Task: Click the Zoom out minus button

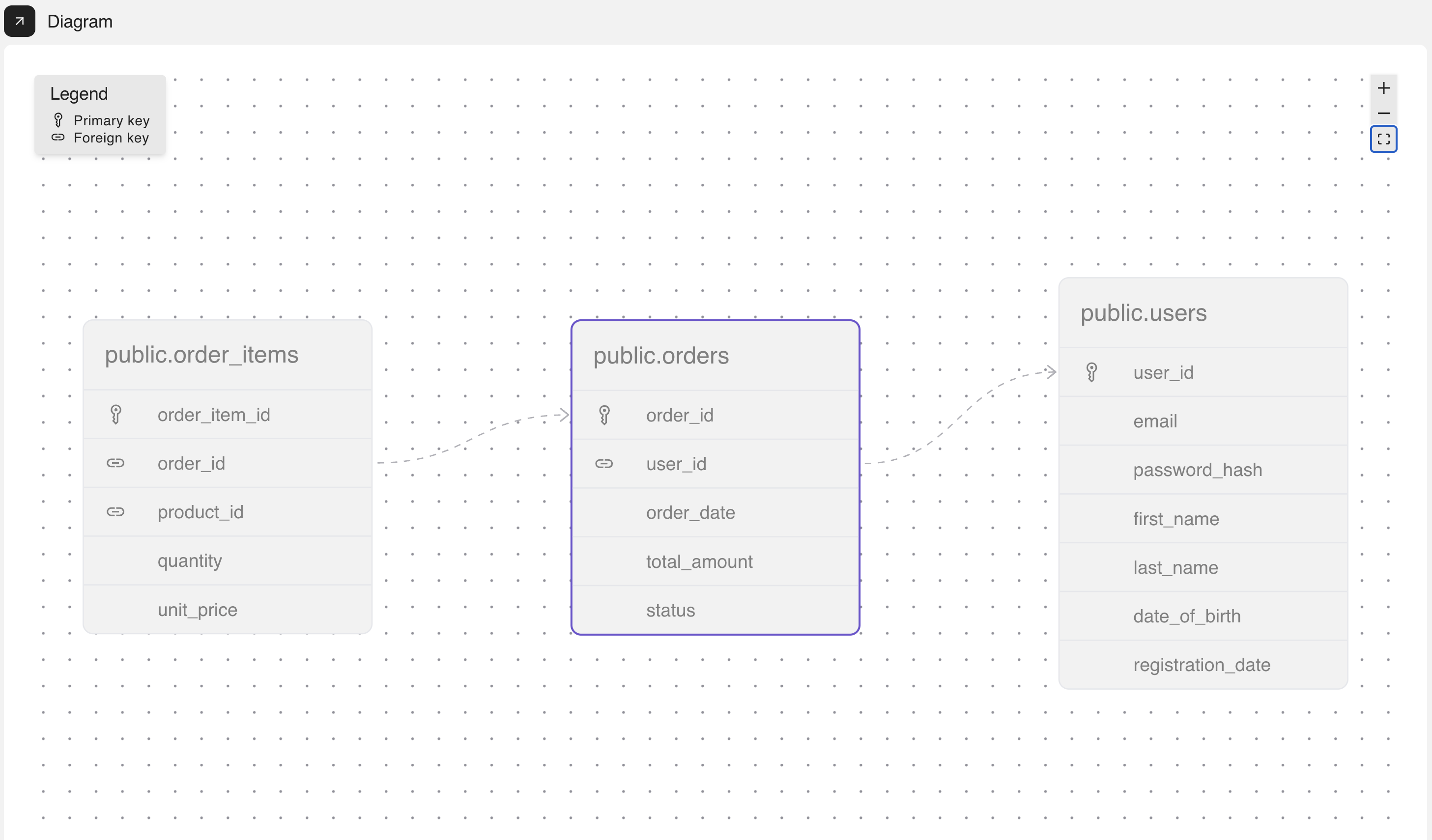Action: click(1384, 113)
